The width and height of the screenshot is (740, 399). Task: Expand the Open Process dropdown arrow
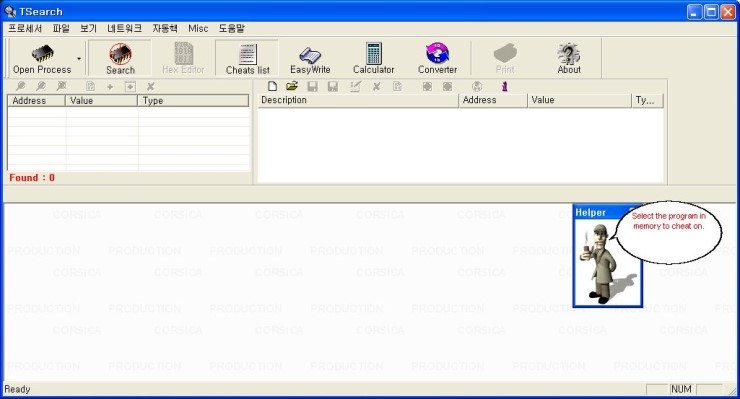click(79, 59)
